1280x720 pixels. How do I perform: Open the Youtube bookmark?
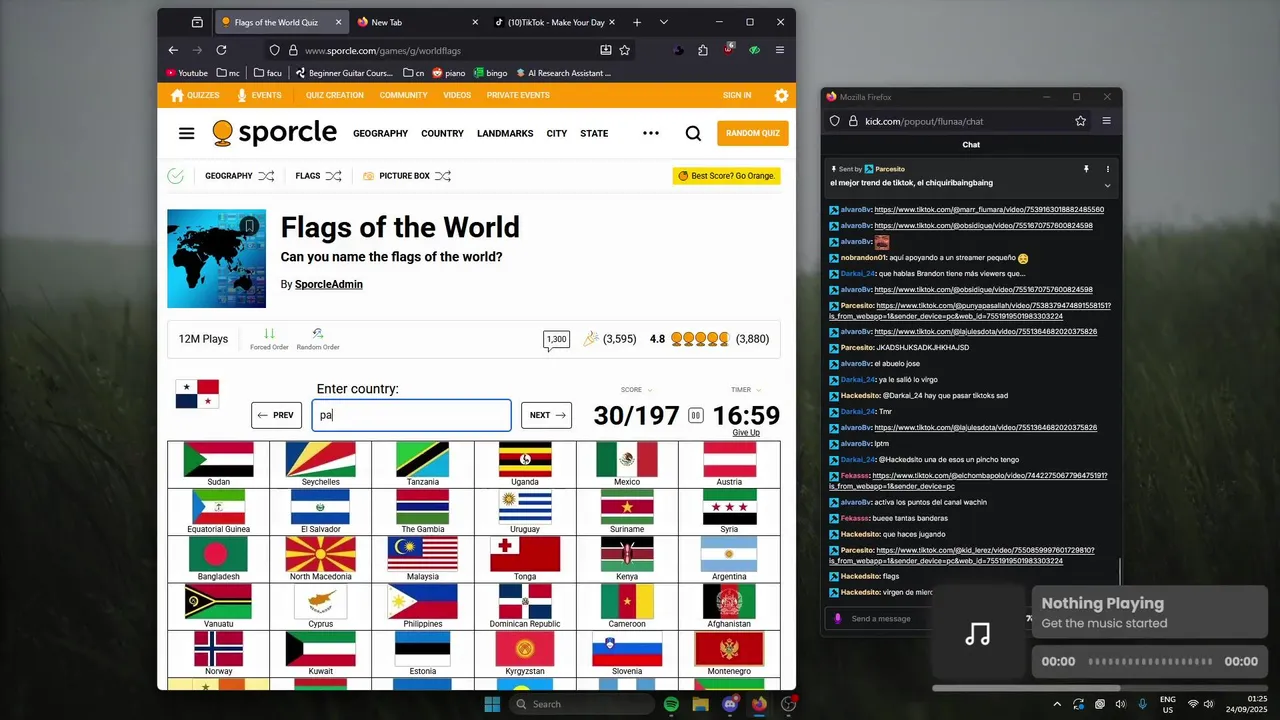coord(186,73)
